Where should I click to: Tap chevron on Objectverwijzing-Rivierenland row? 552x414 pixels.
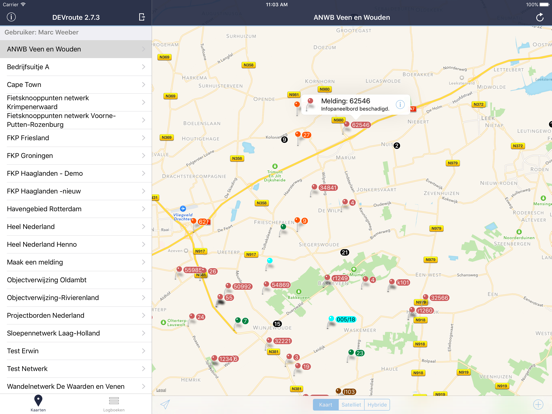tap(144, 298)
